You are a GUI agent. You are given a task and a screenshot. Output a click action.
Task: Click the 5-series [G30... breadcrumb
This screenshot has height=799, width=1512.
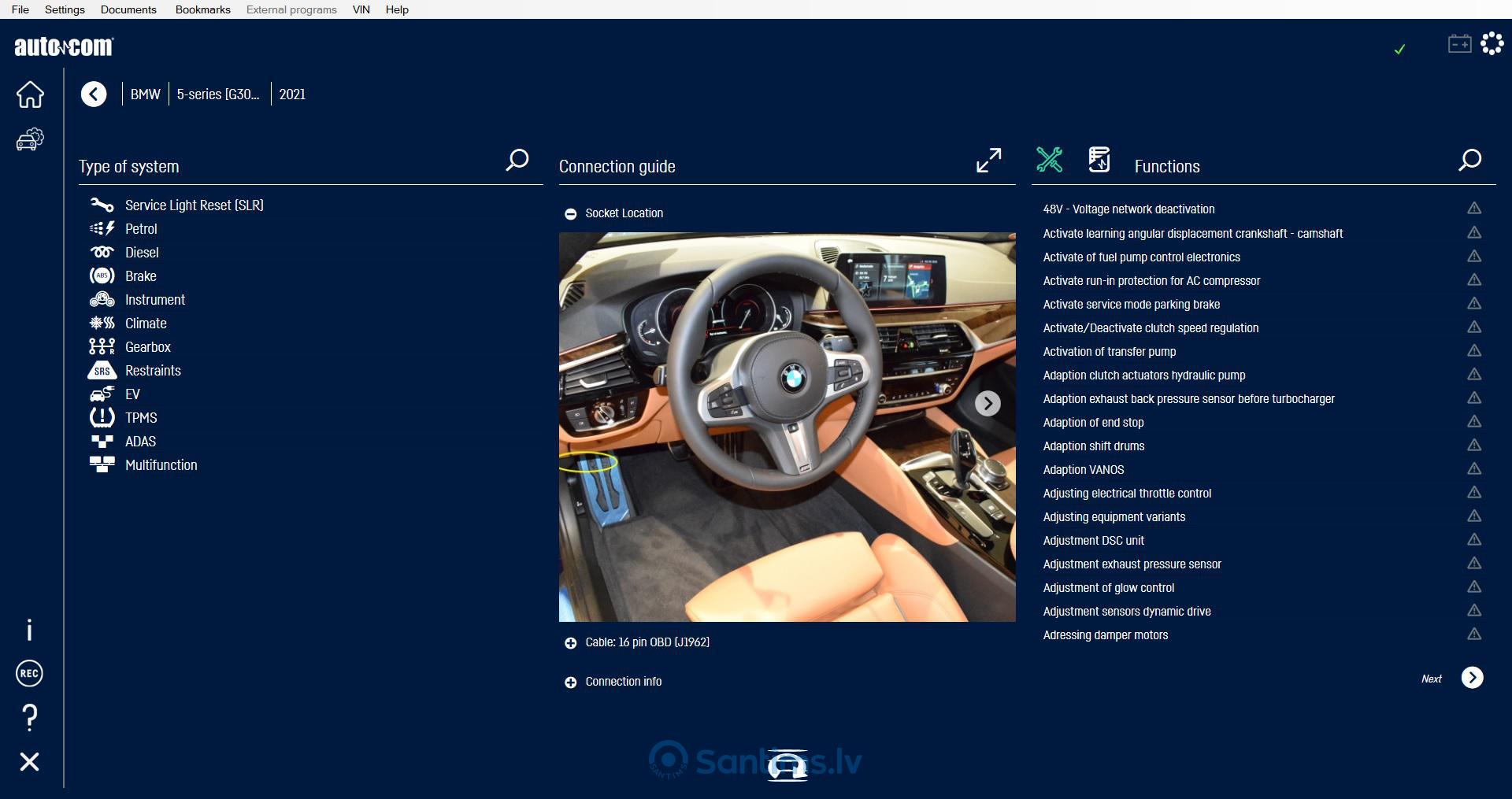pos(218,94)
